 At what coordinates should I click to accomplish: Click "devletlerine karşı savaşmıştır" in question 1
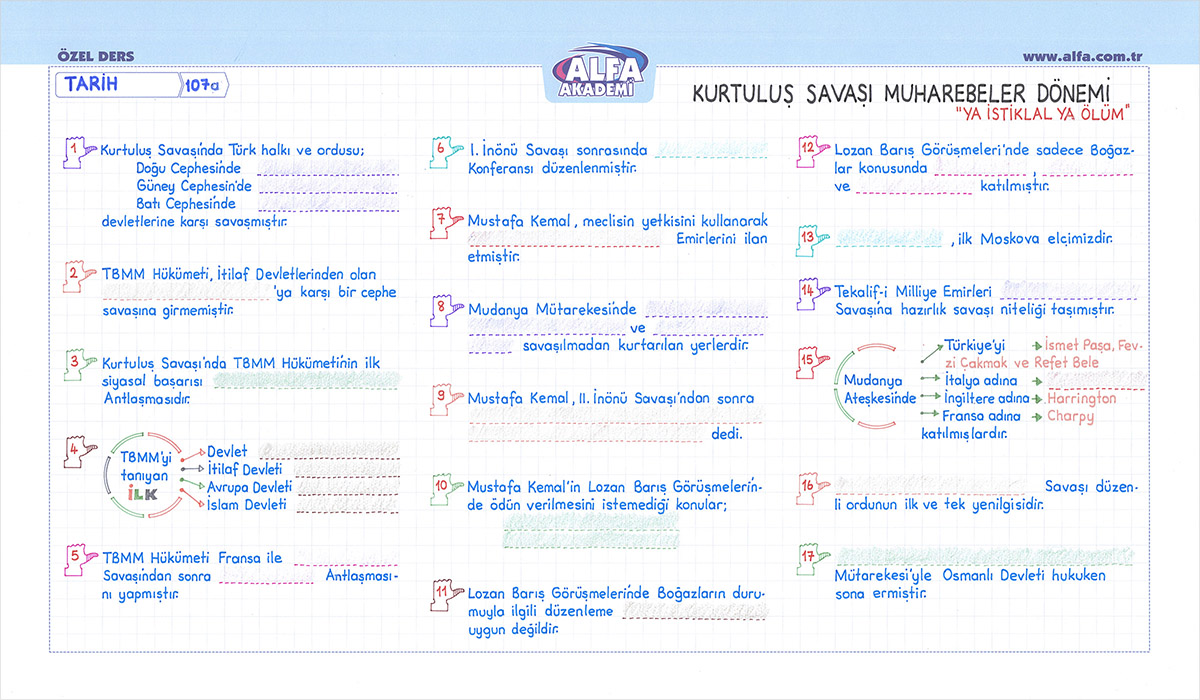tap(194, 221)
